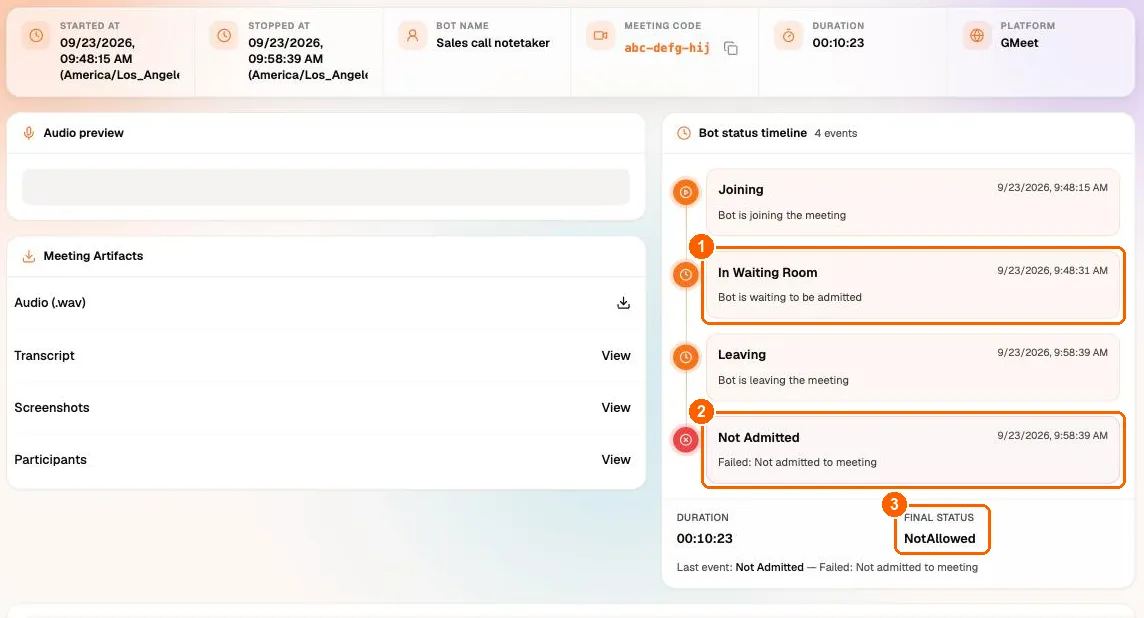Select the 'Meeting Artifacts' heading
The width and height of the screenshot is (1144, 618).
click(93, 256)
